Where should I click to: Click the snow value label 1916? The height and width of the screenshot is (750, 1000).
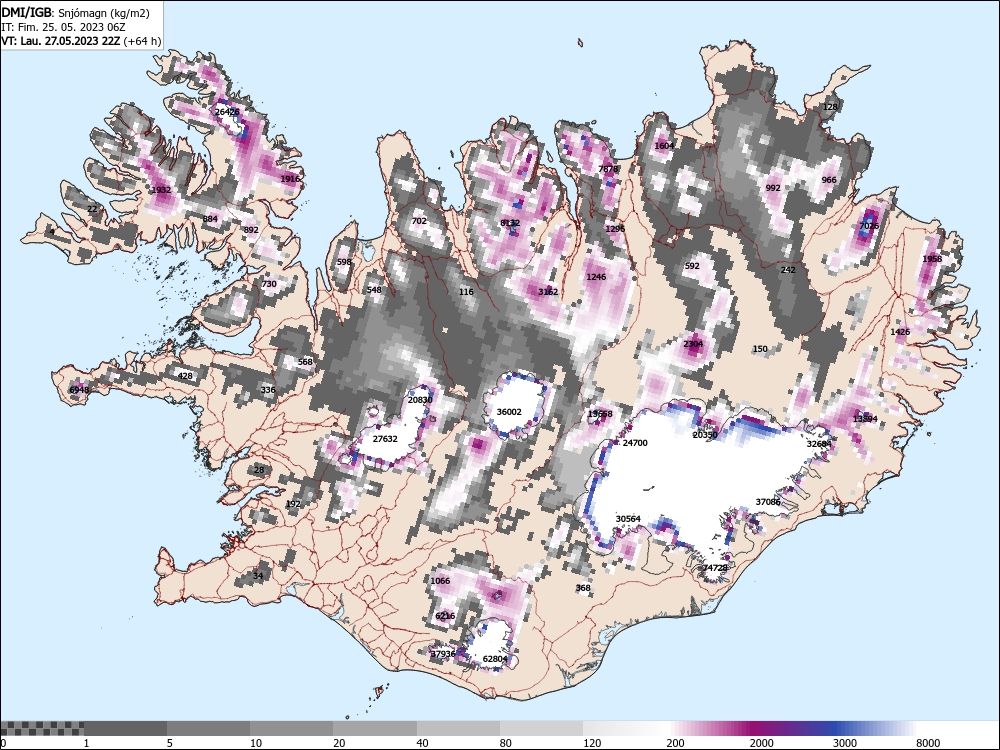[290, 179]
